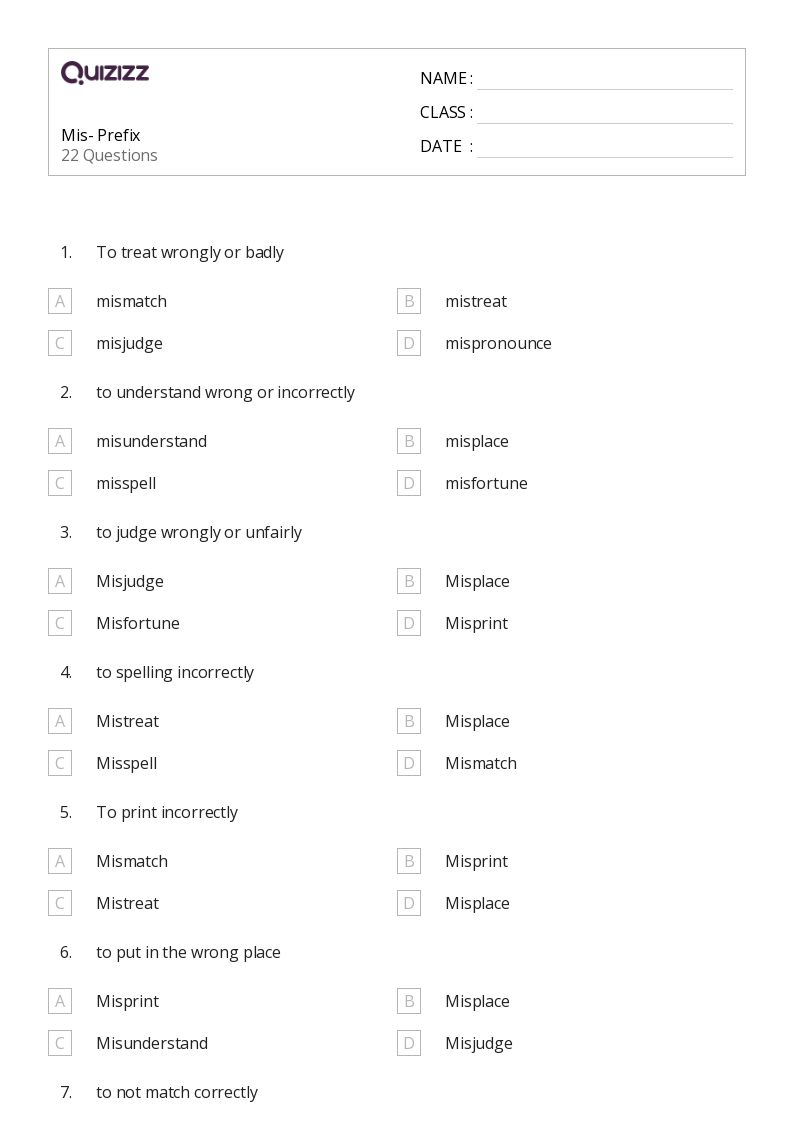Choose box B next to Misprint in question 5

[409, 861]
